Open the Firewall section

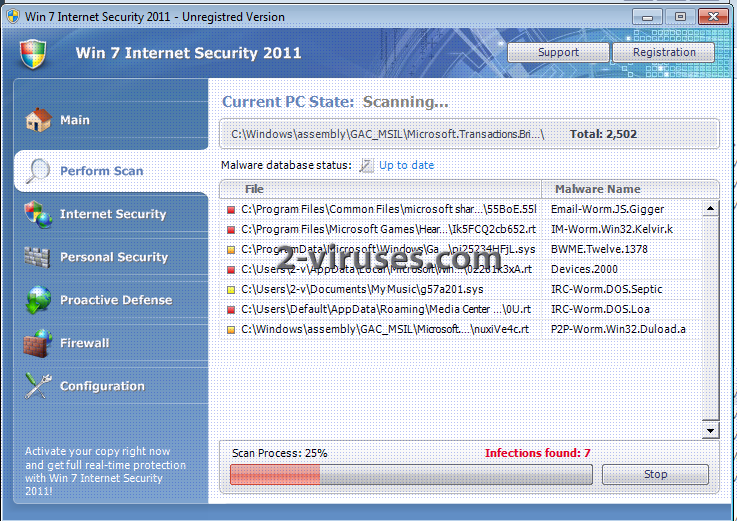(x=112, y=343)
